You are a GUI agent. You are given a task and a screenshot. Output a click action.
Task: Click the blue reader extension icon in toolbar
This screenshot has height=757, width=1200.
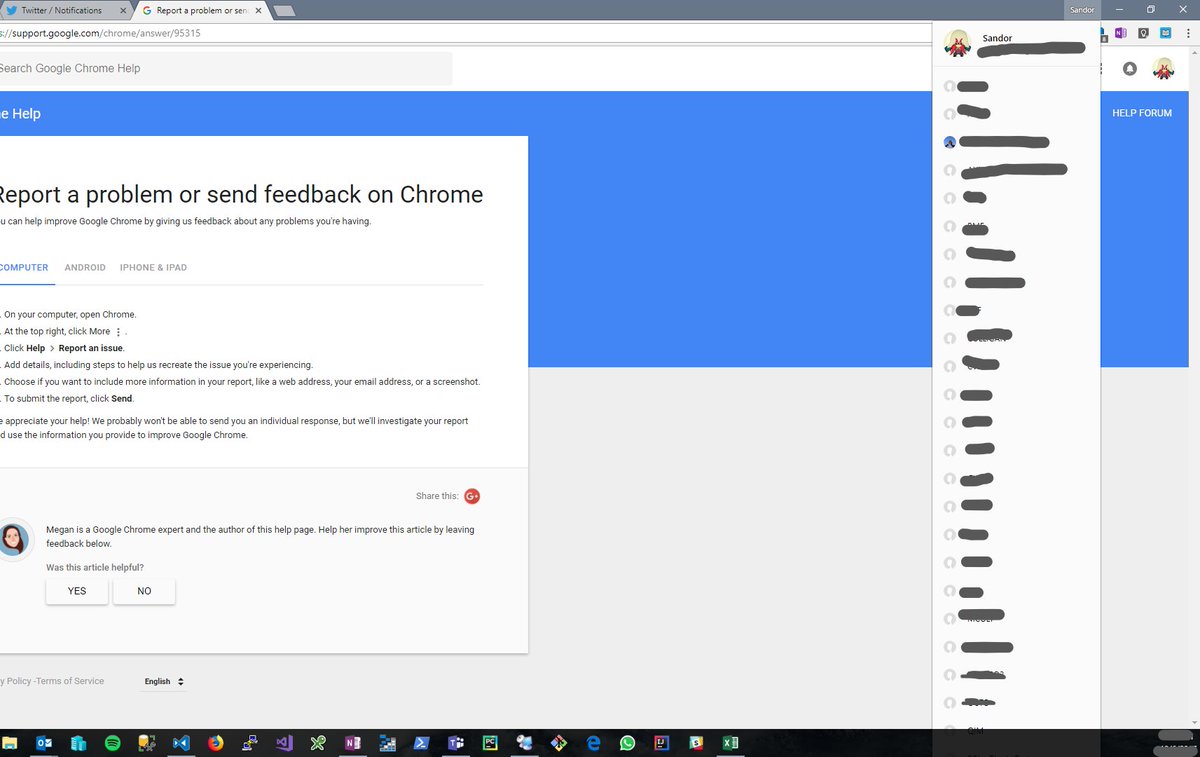coord(1165,33)
